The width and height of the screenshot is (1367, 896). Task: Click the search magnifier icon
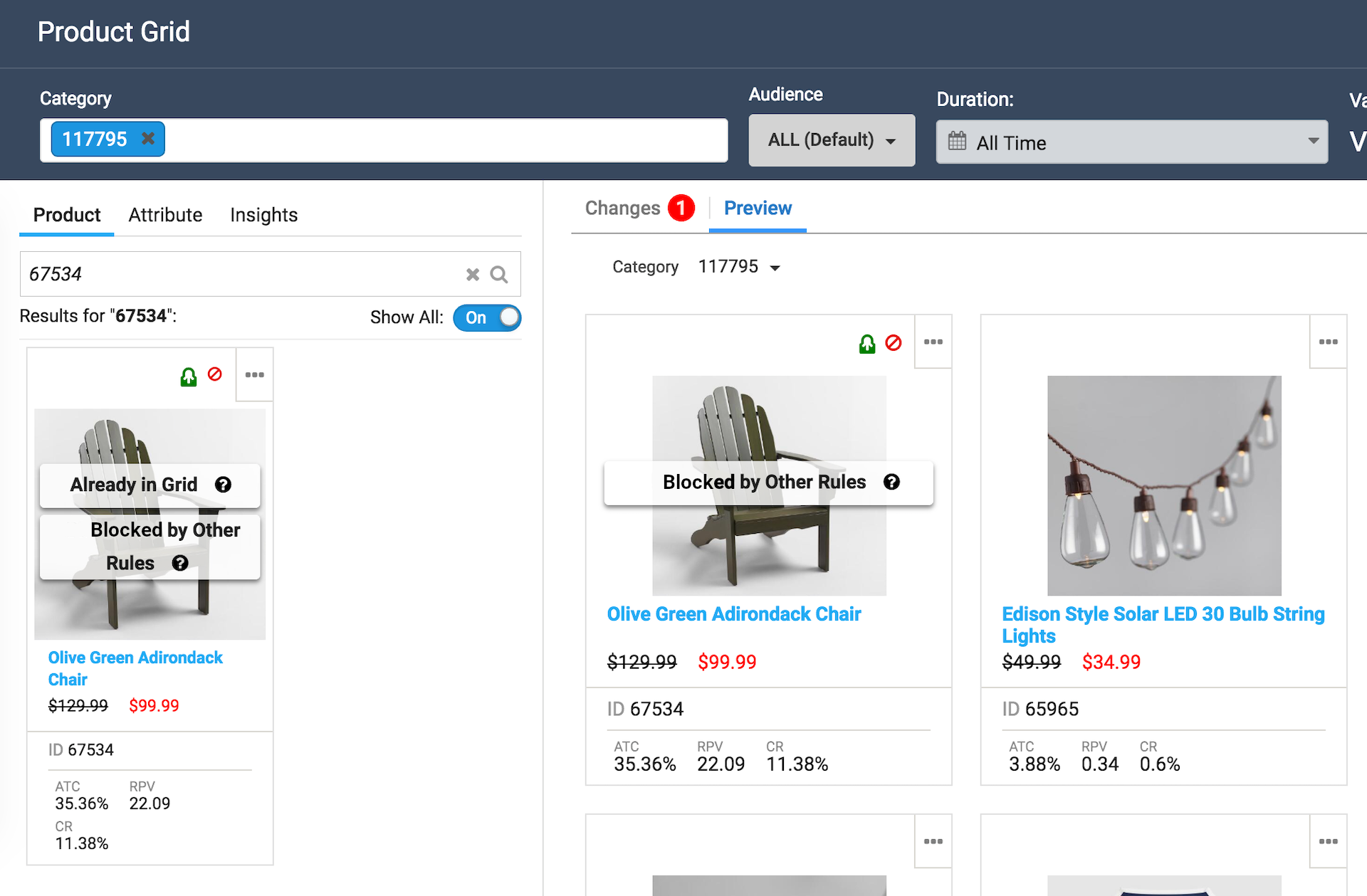coord(499,275)
